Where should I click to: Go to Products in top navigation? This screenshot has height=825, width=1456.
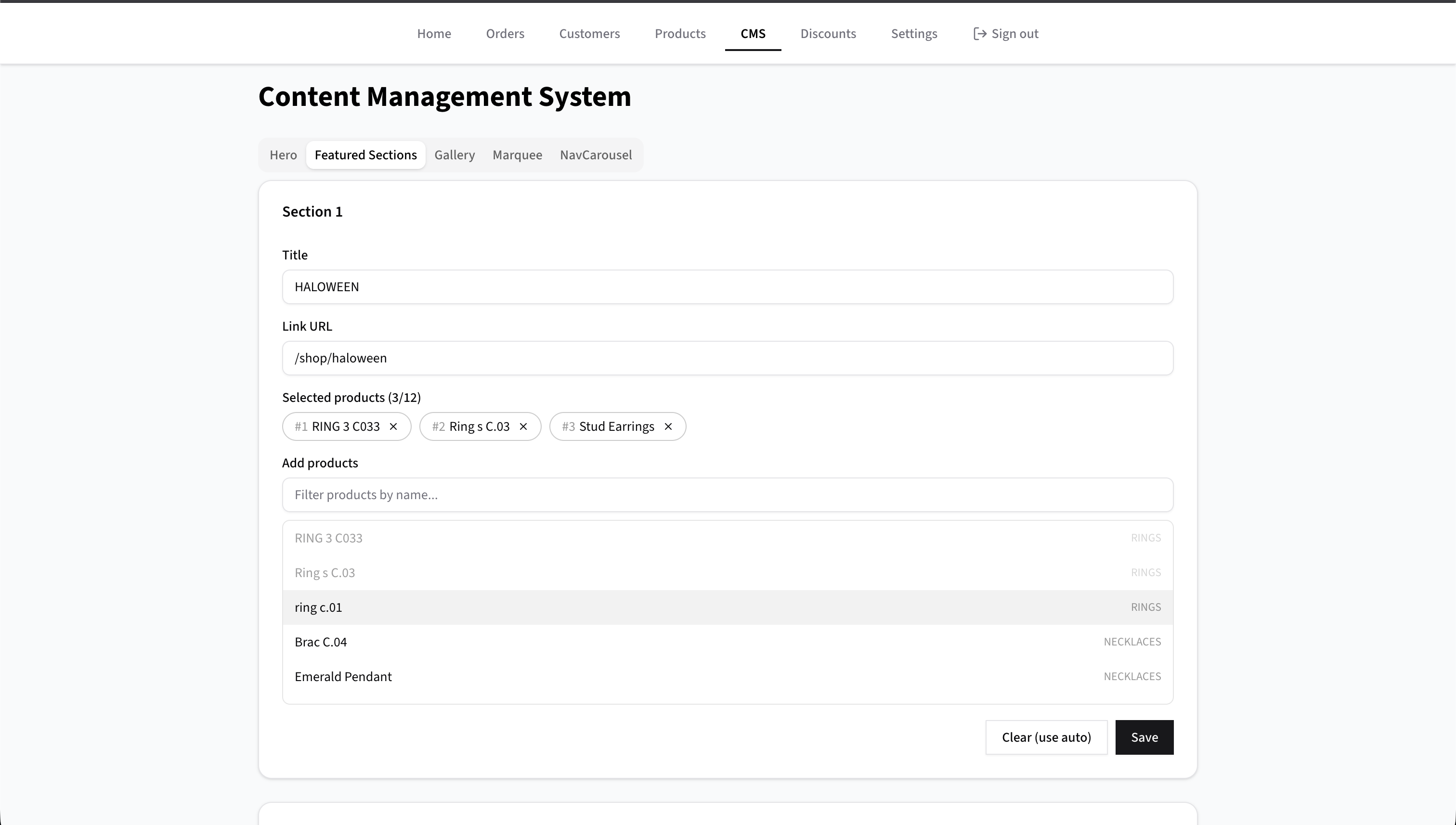tap(680, 34)
